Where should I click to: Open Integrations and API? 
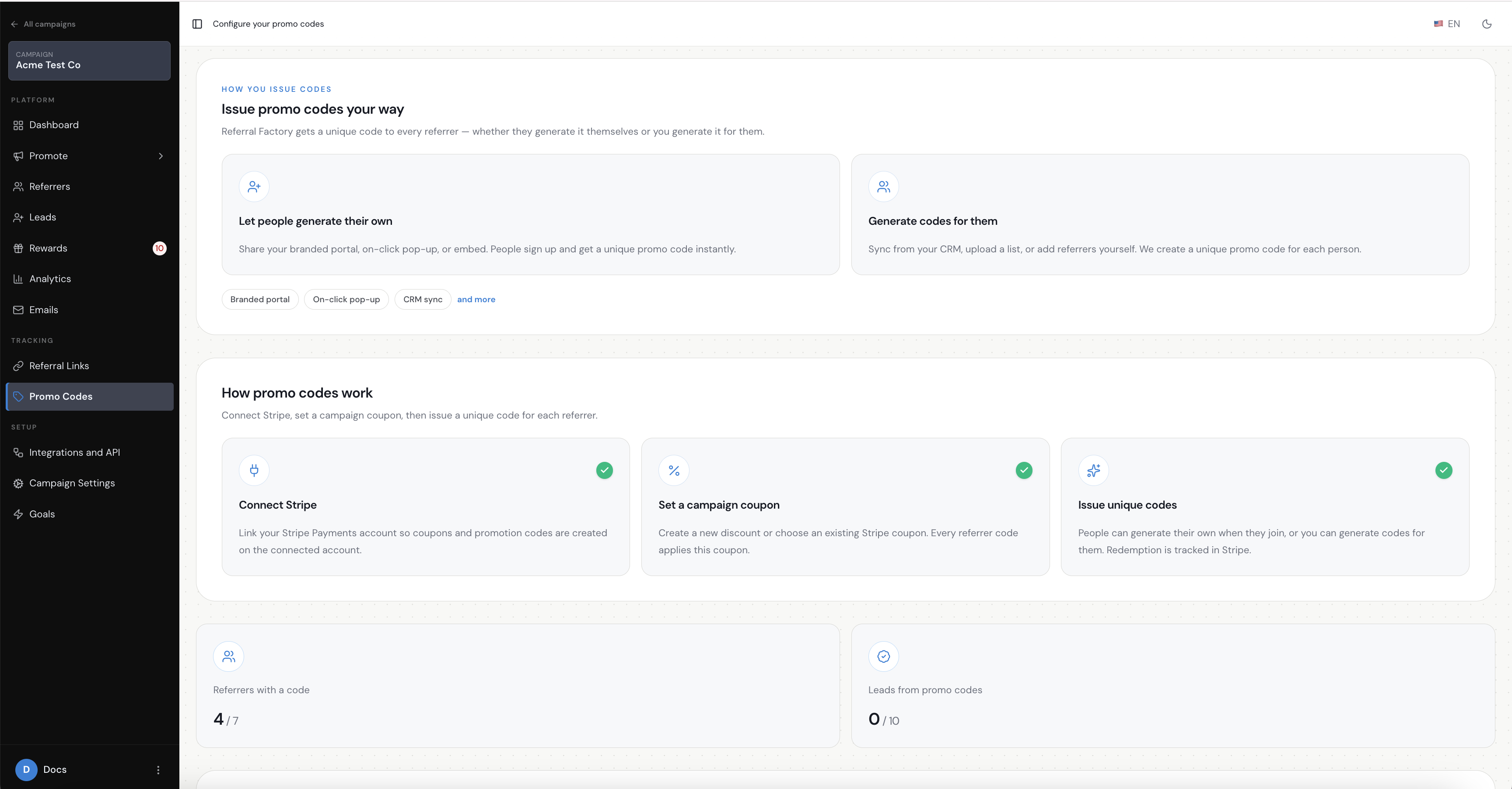coord(89,452)
